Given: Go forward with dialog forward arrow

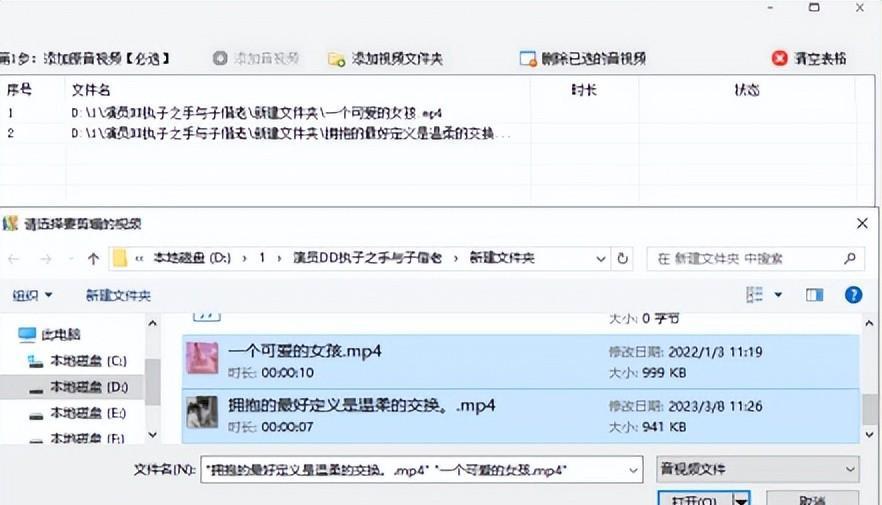Looking at the screenshot, I should pos(46,259).
